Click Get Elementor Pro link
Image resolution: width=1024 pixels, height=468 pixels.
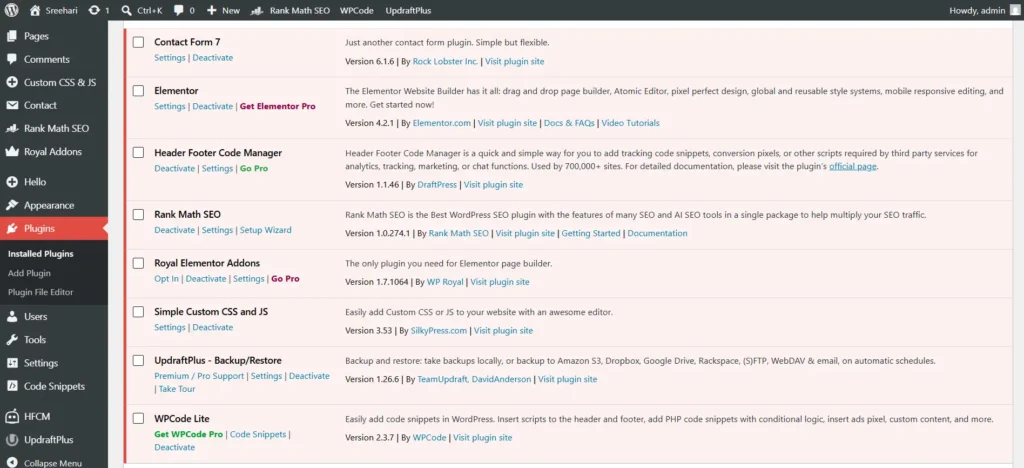(278, 106)
